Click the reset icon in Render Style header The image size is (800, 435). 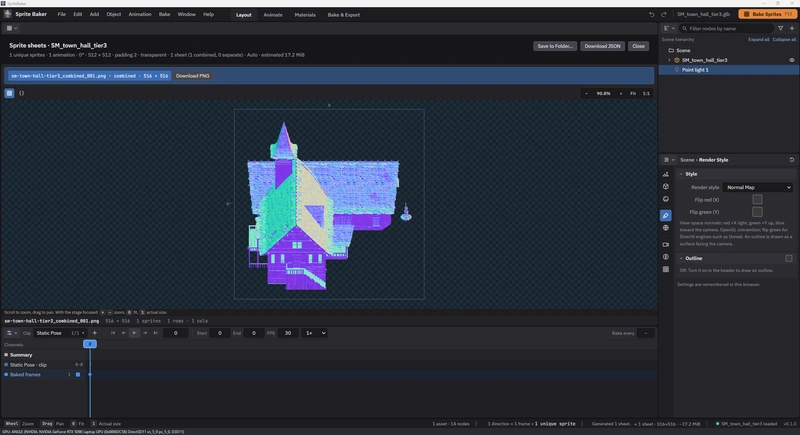tap(792, 160)
